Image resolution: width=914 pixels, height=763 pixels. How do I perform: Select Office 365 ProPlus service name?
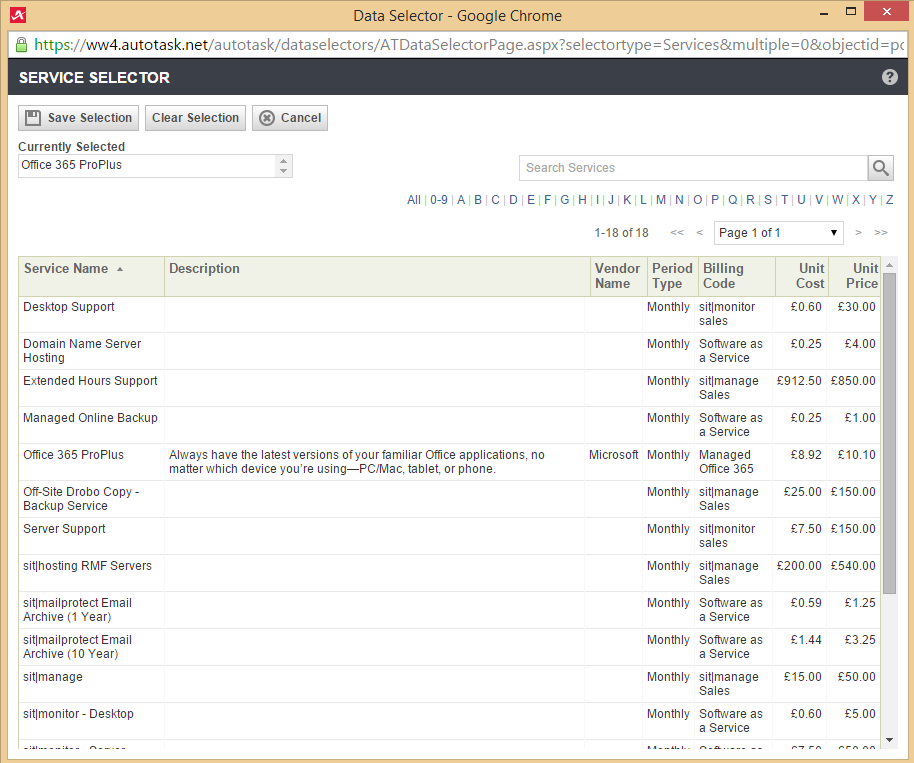pyautogui.click(x=73, y=455)
